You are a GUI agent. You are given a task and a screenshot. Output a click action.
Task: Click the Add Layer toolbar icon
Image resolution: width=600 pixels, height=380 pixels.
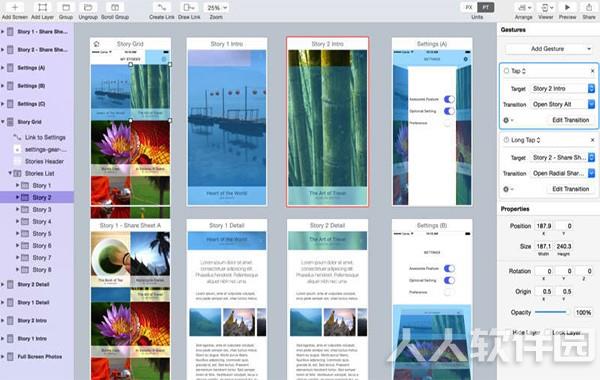[x=42, y=7]
